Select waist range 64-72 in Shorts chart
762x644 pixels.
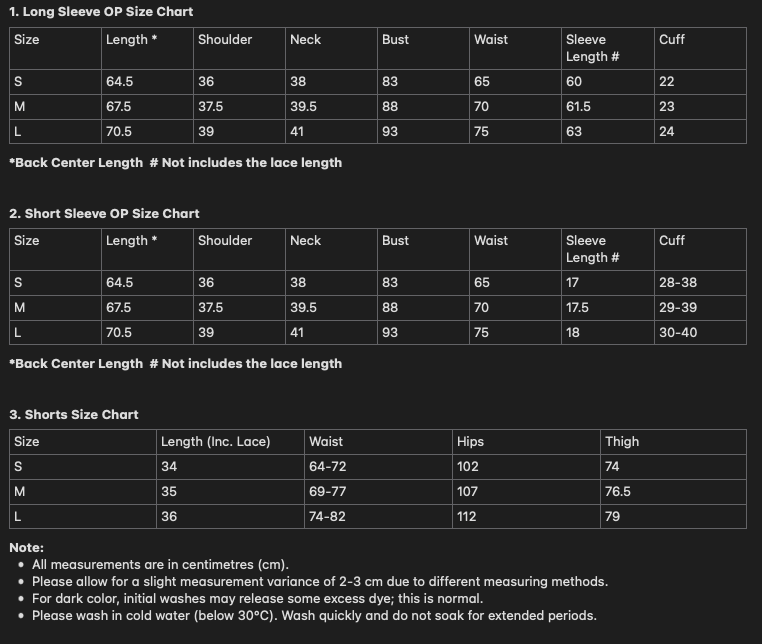(328, 466)
